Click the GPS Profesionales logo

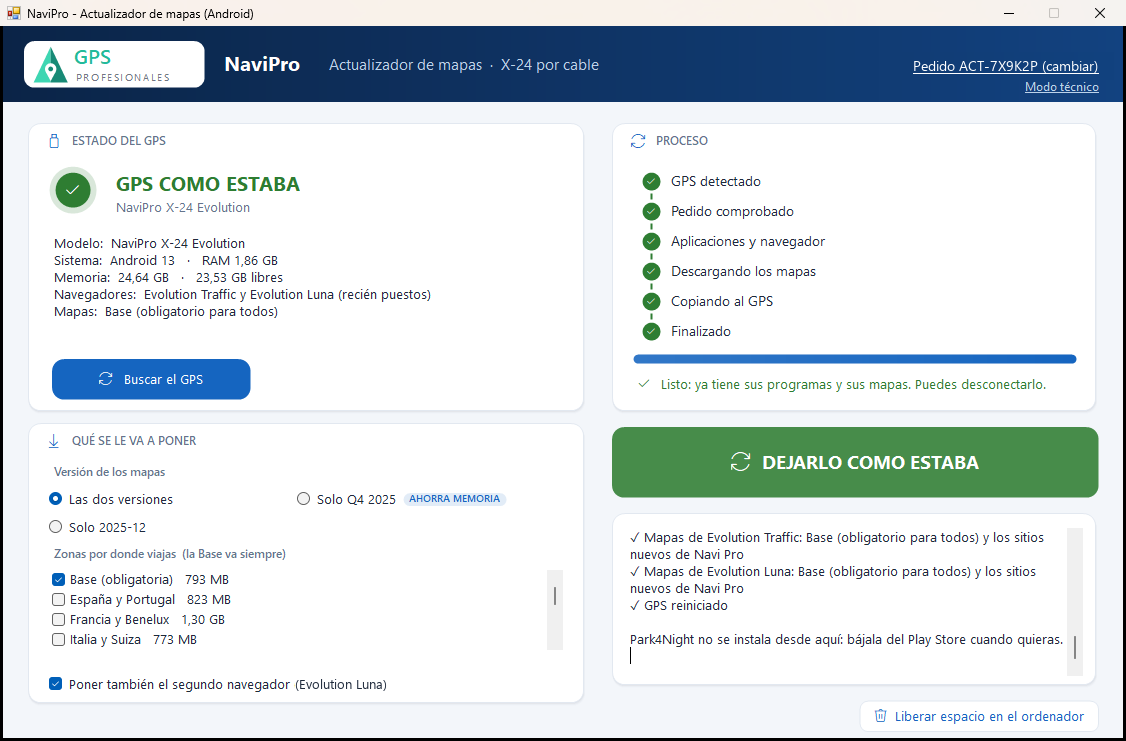(x=114, y=65)
